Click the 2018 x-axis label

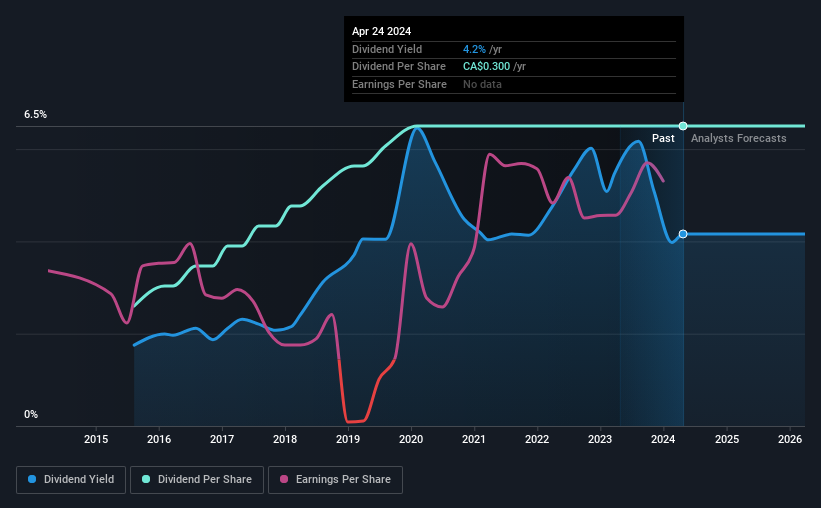(285, 439)
